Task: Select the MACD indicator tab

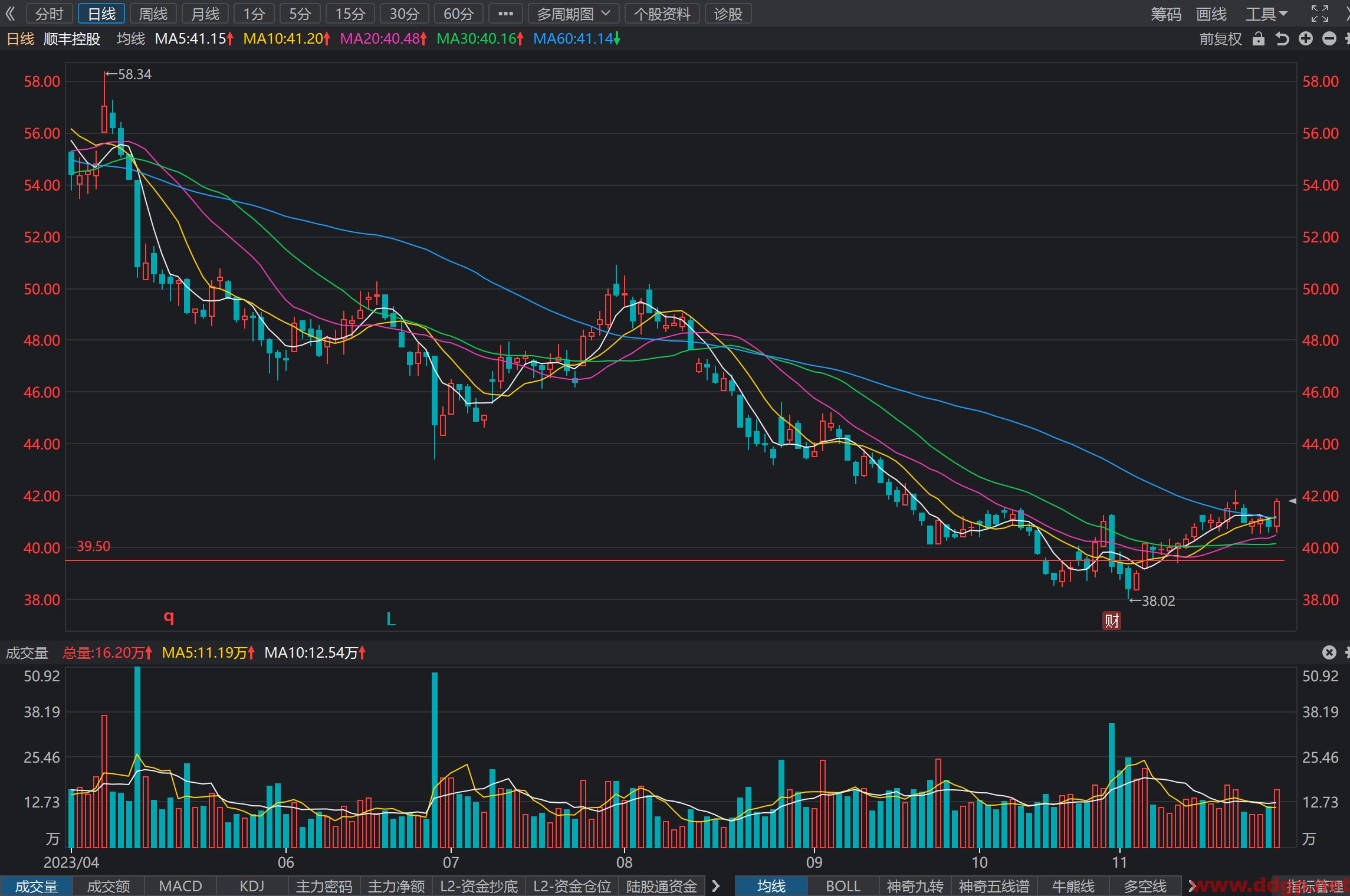Action: 180,886
